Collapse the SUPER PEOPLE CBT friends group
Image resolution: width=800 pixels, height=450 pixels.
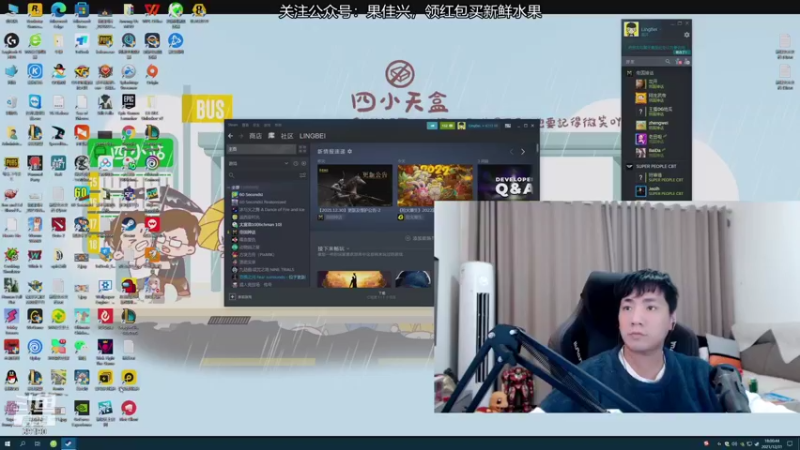[x=629, y=166]
